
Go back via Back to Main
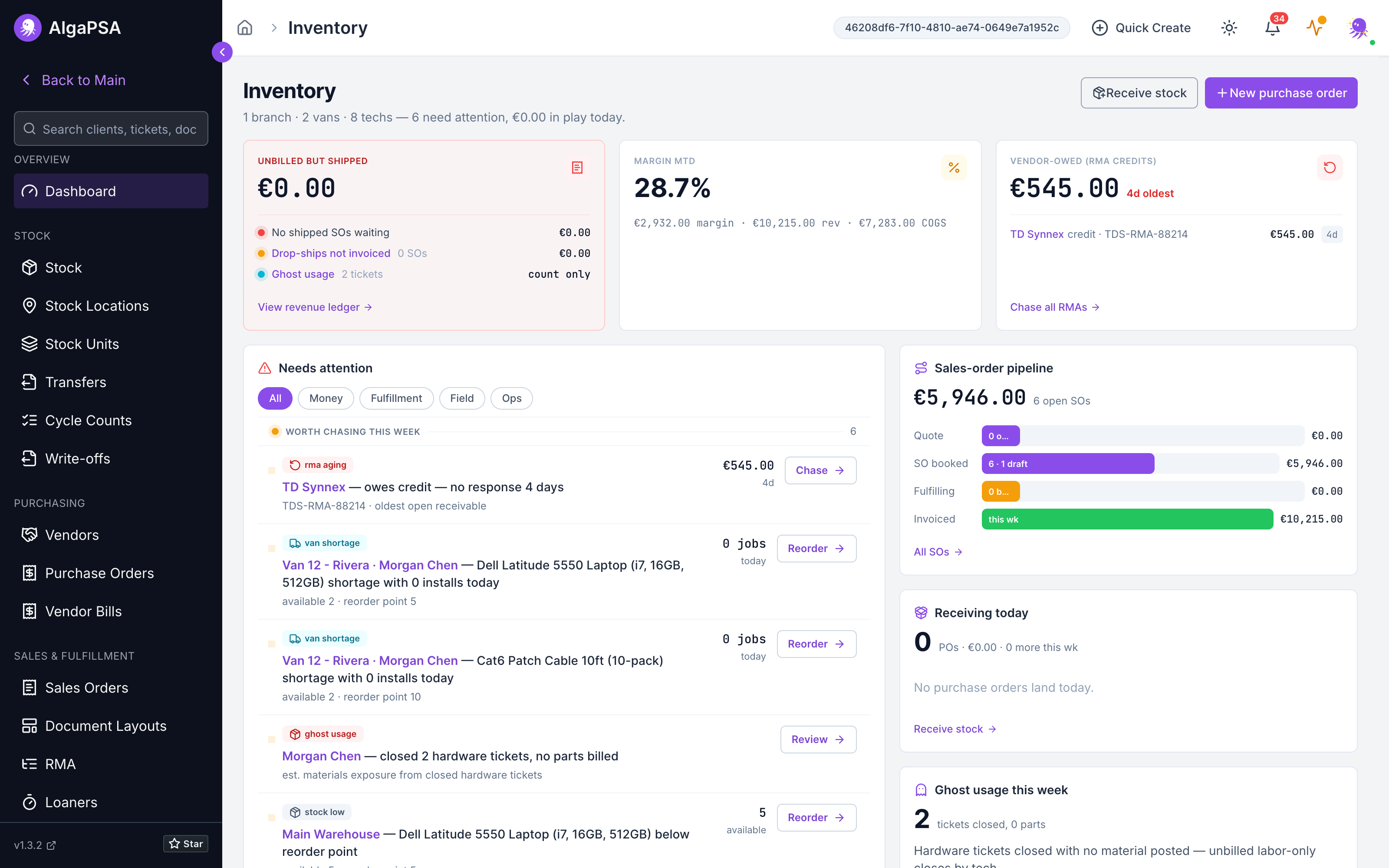[73, 80]
